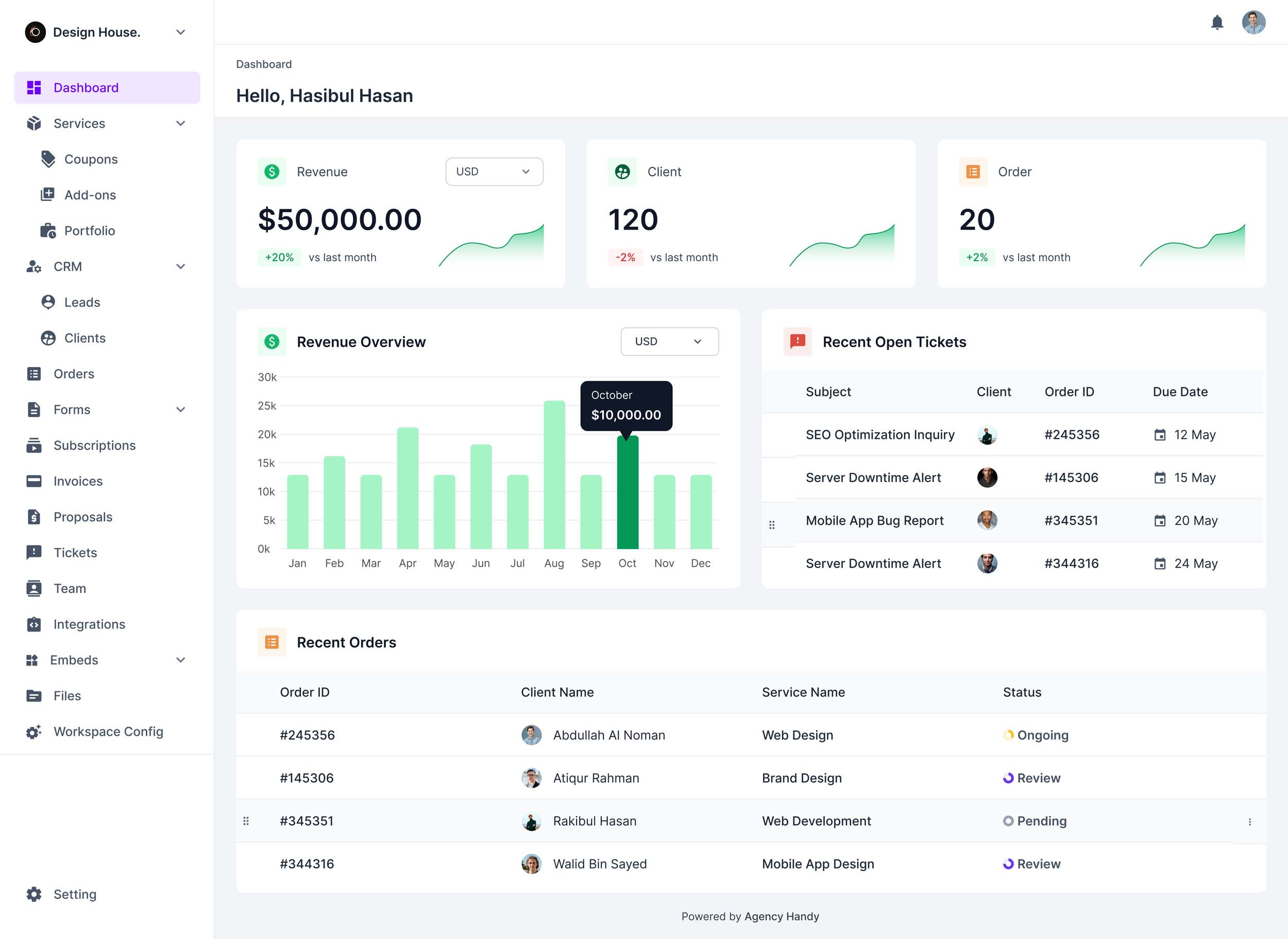
Task: Select the August revenue bar
Action: click(554, 474)
